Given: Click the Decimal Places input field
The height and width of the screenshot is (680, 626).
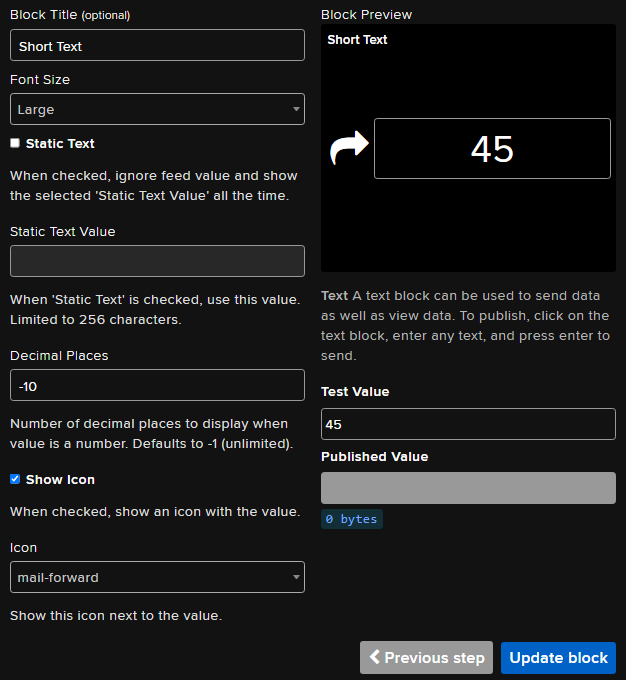Looking at the screenshot, I should coord(157,385).
